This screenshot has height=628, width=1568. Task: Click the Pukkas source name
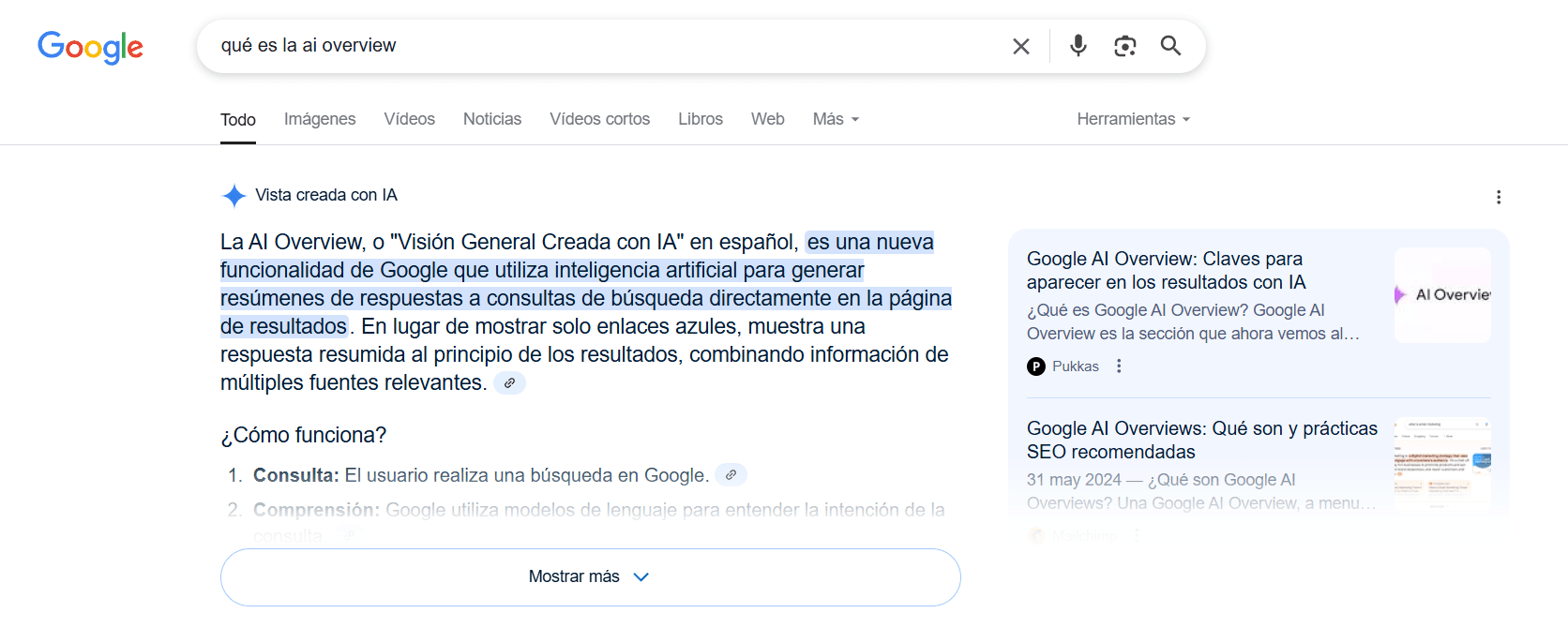click(x=1076, y=366)
